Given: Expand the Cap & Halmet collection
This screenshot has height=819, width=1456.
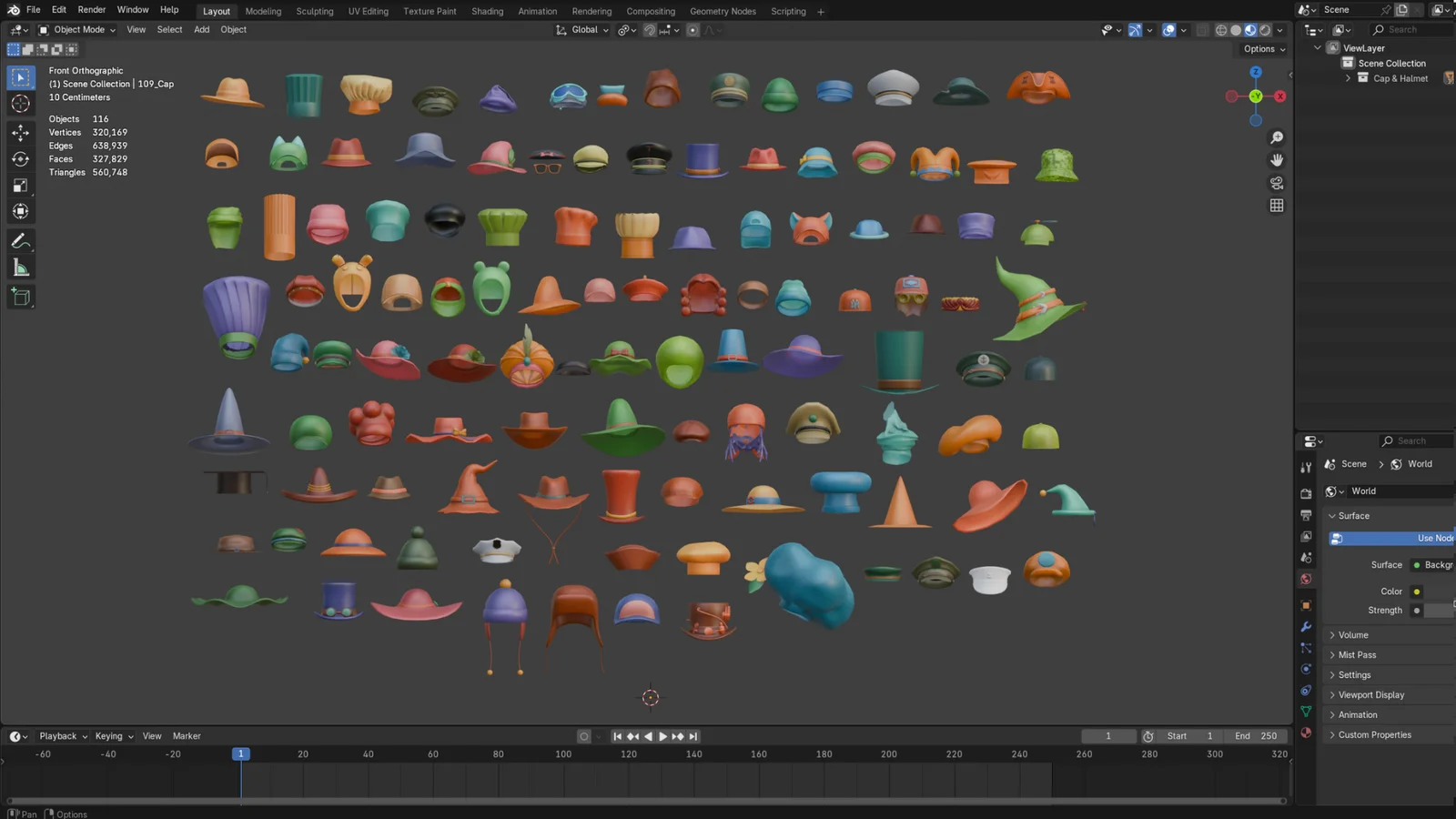Looking at the screenshot, I should (1349, 78).
